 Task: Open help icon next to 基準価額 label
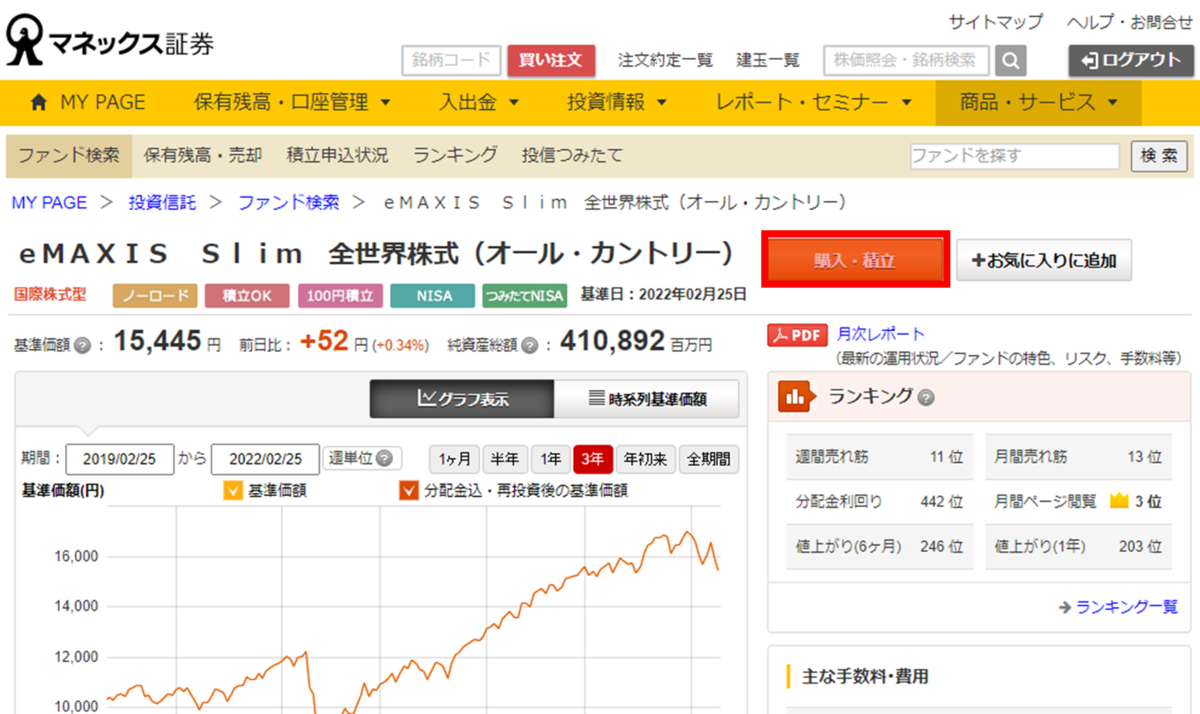pyautogui.click(x=82, y=345)
